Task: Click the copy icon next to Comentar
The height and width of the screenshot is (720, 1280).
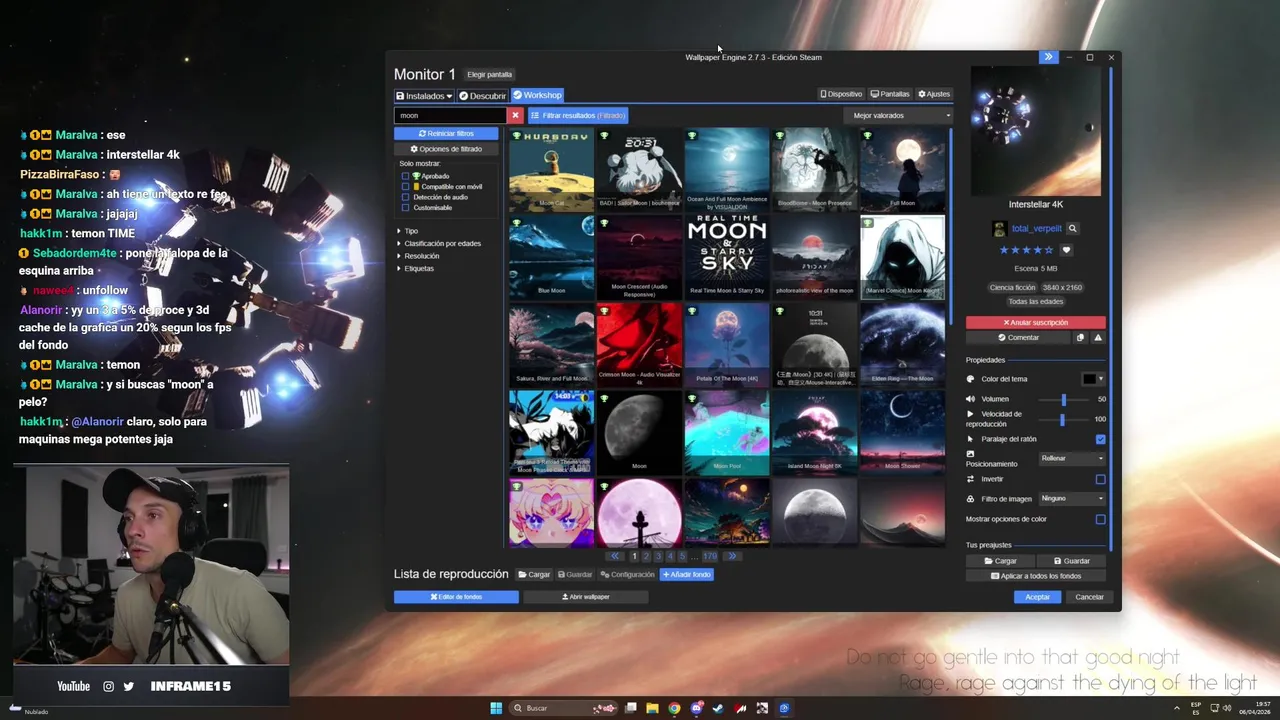Action: click(x=1080, y=338)
